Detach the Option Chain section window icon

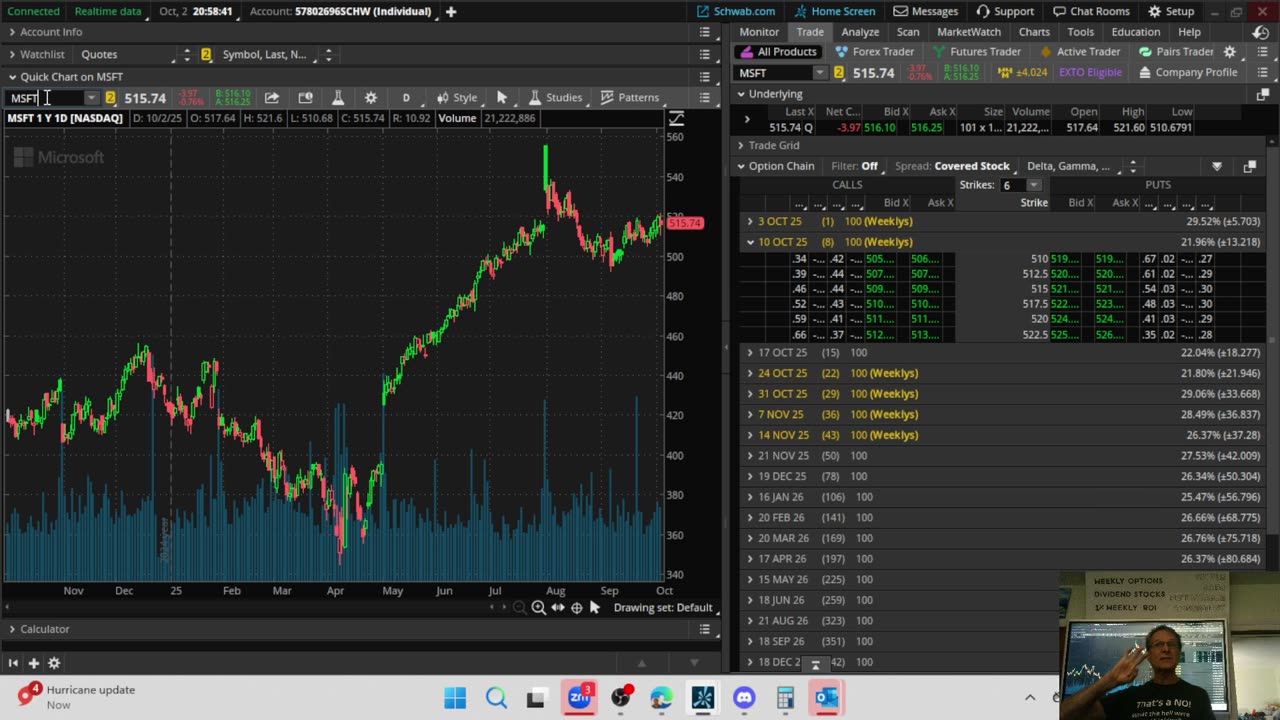tap(1249, 166)
